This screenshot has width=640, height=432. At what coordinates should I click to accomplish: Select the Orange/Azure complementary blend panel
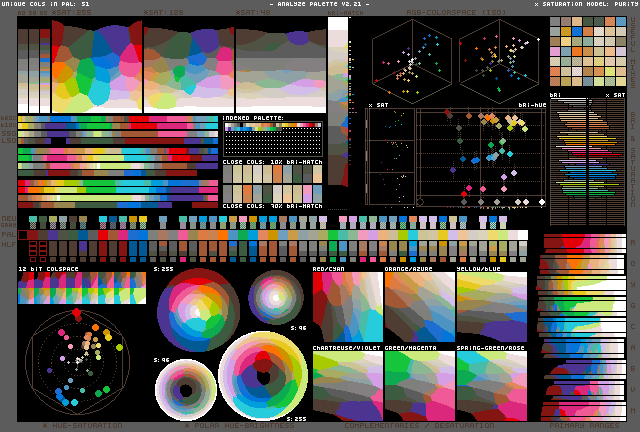[x=418, y=308]
